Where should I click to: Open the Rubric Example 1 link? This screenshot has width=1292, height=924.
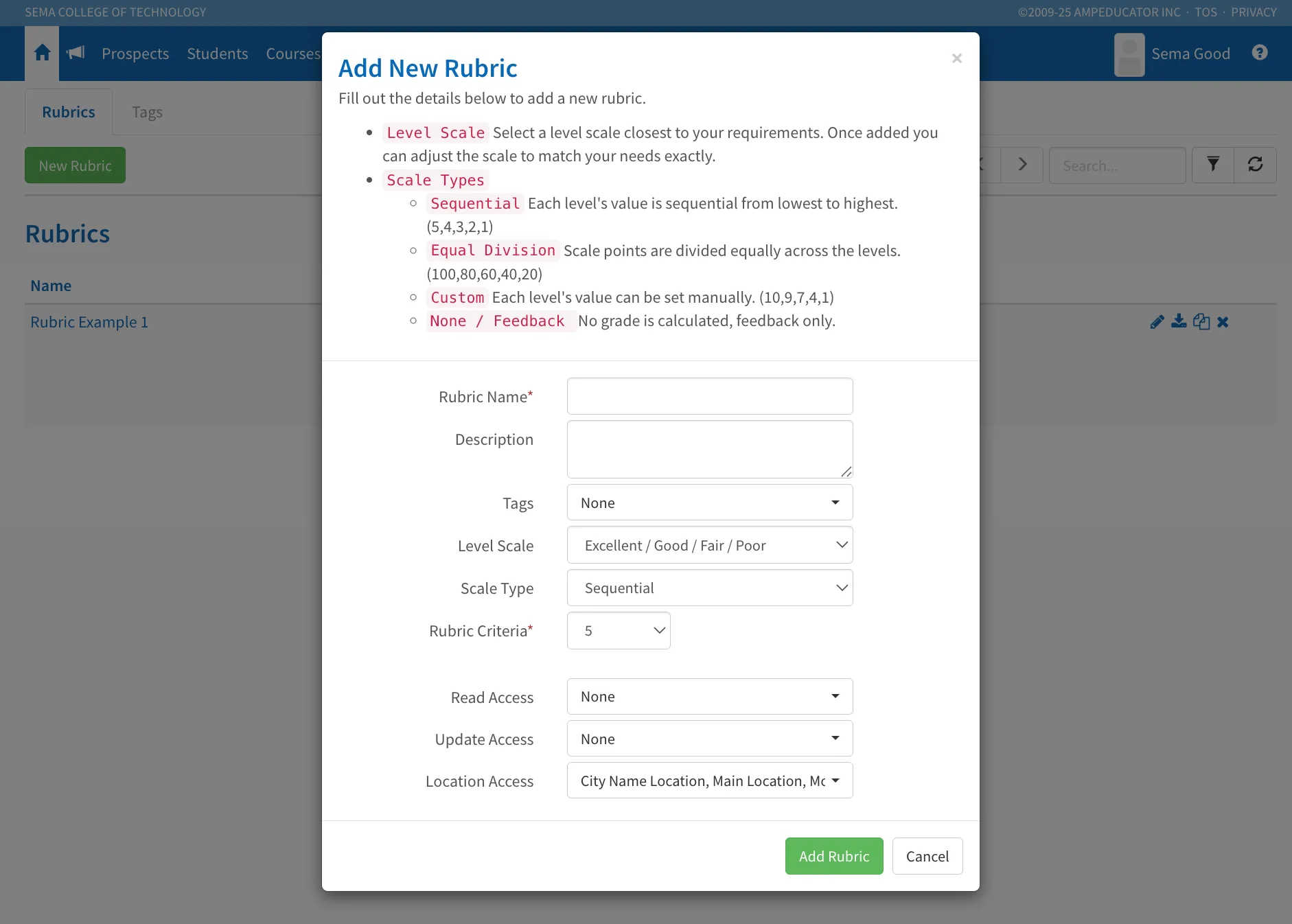tap(89, 322)
